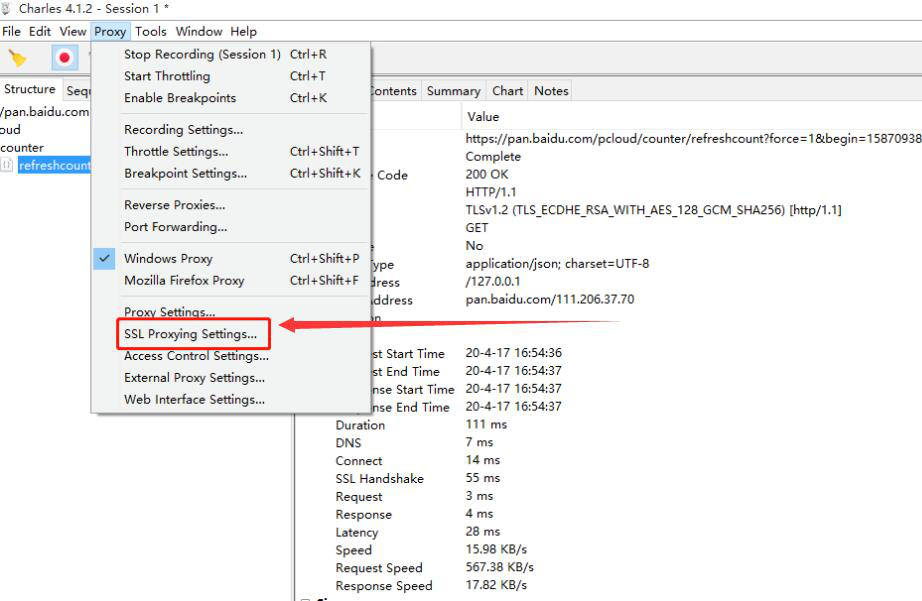Click the Connect row label
922x601 pixels.
(x=359, y=460)
